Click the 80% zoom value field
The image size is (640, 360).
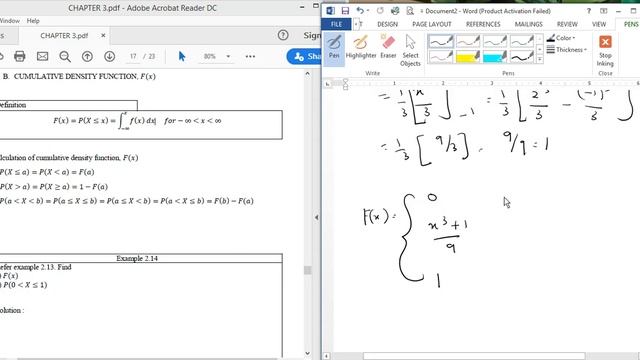pyautogui.click(x=210, y=56)
